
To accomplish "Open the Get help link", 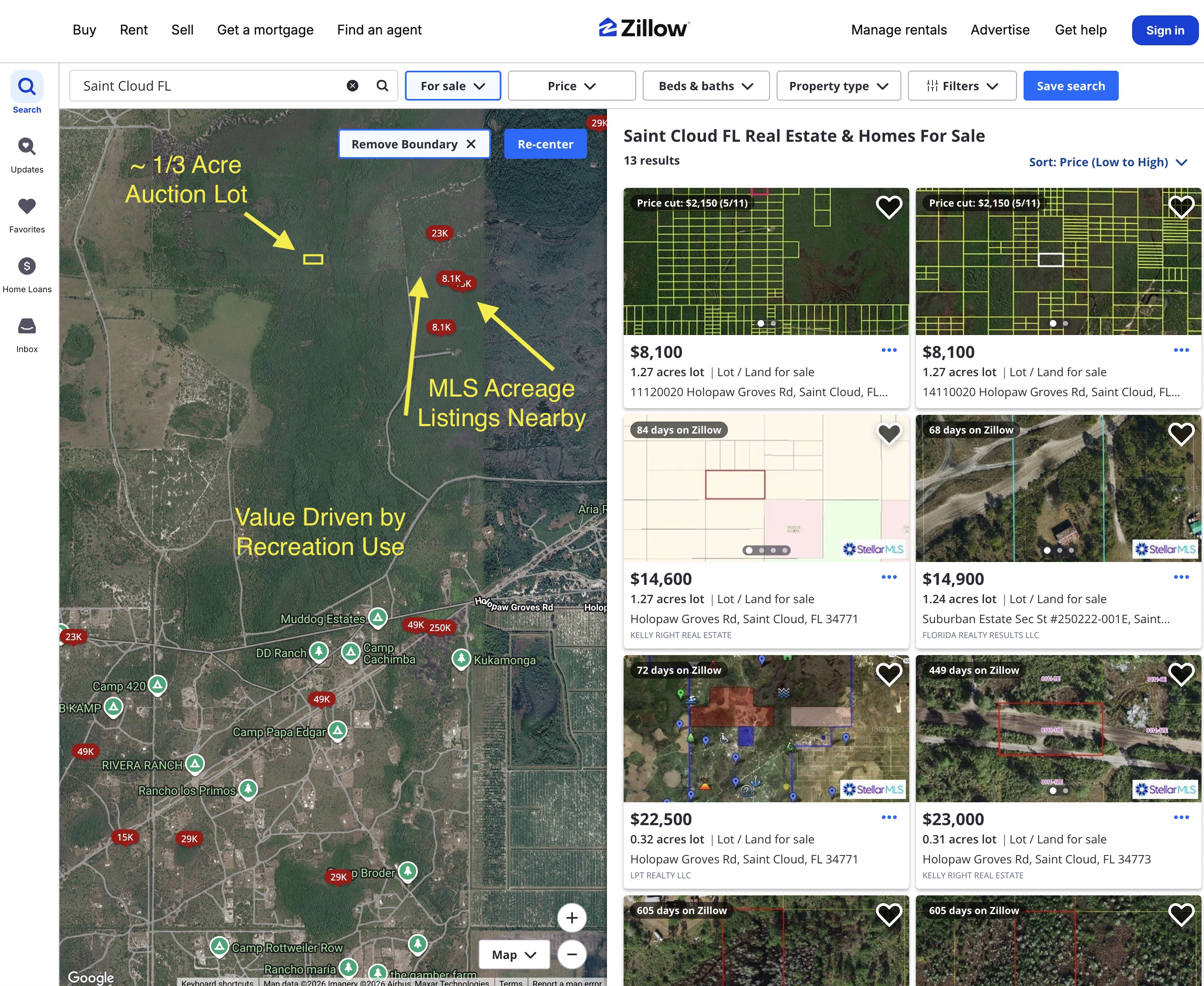I will tap(1080, 30).
